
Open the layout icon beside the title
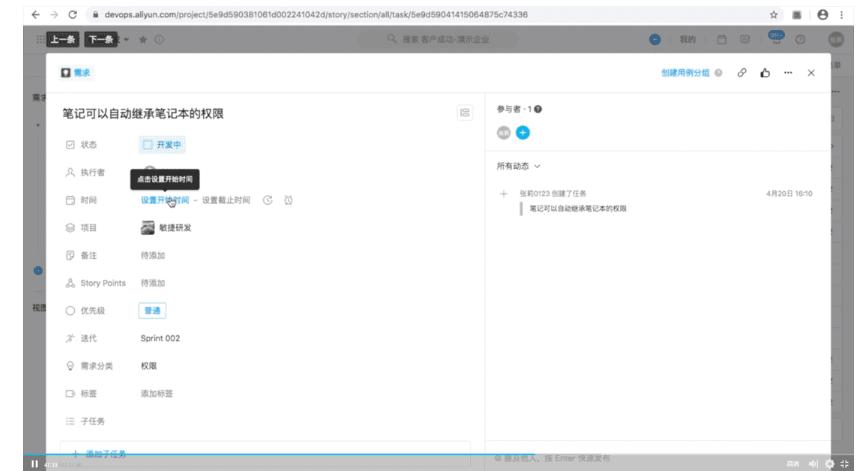pyautogui.click(x=465, y=113)
